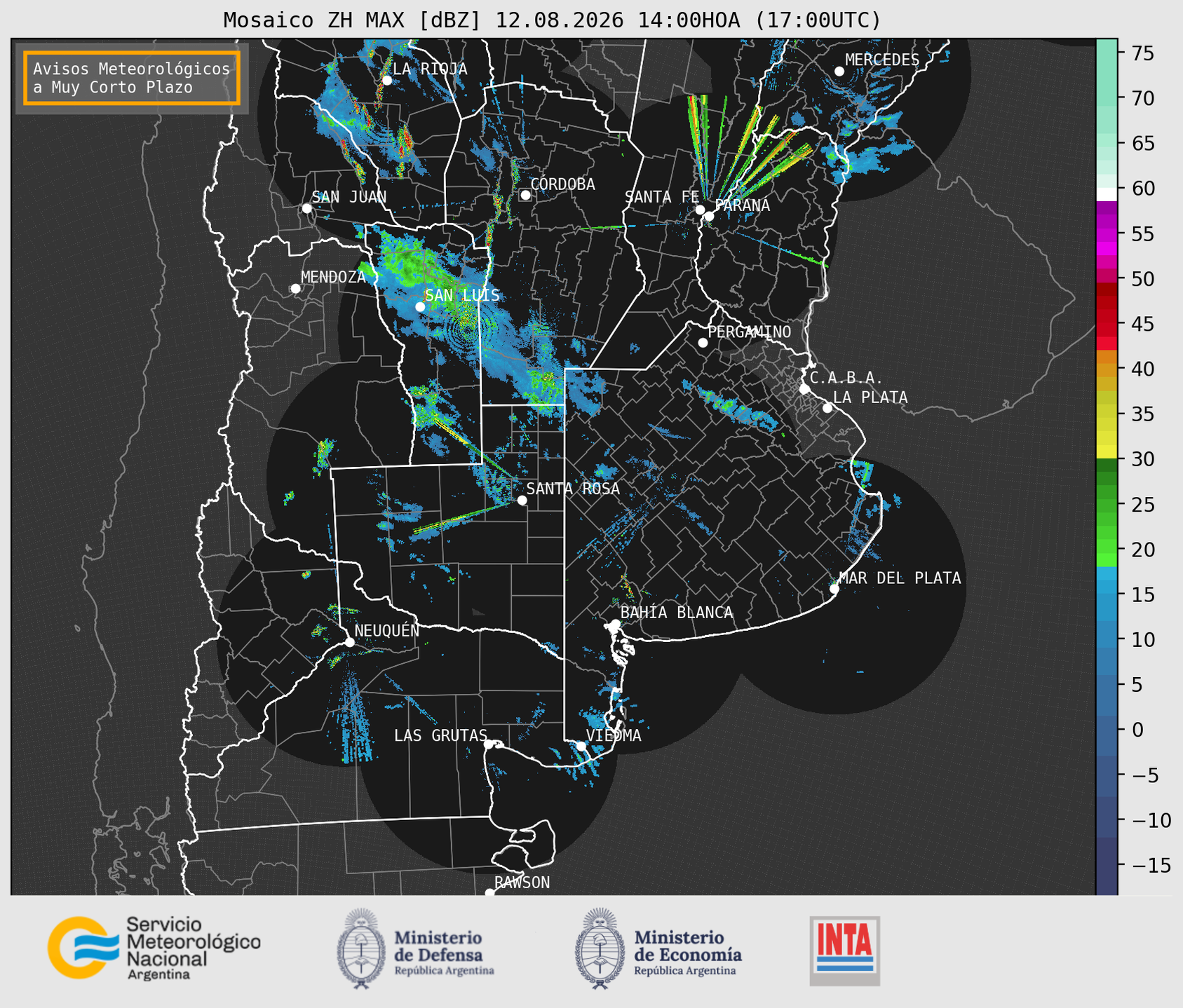This screenshot has width=1183, height=1008.
Task: Click the PERGAMINO label on the map
Action: [750, 332]
